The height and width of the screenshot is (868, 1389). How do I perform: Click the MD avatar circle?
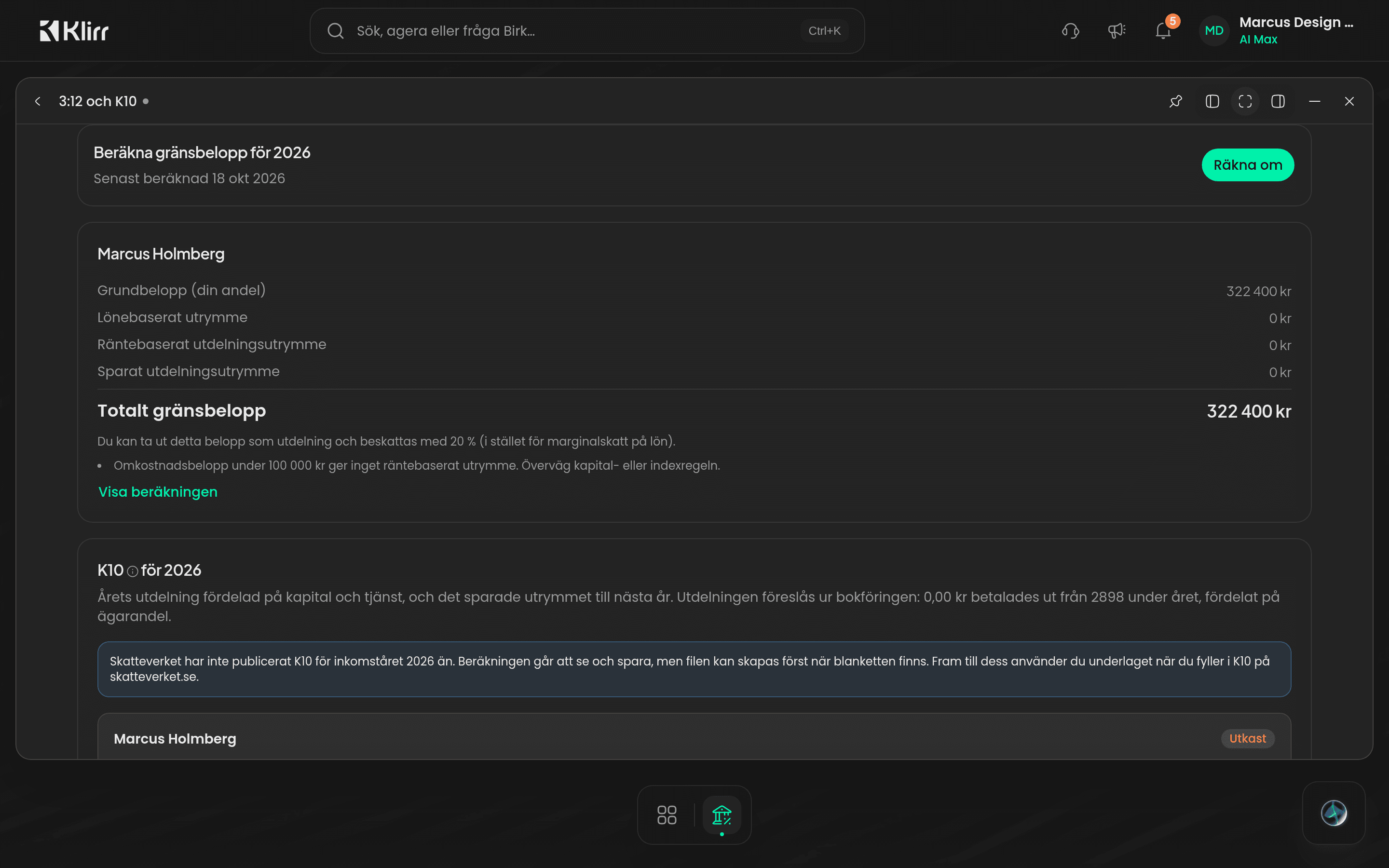pyautogui.click(x=1214, y=31)
